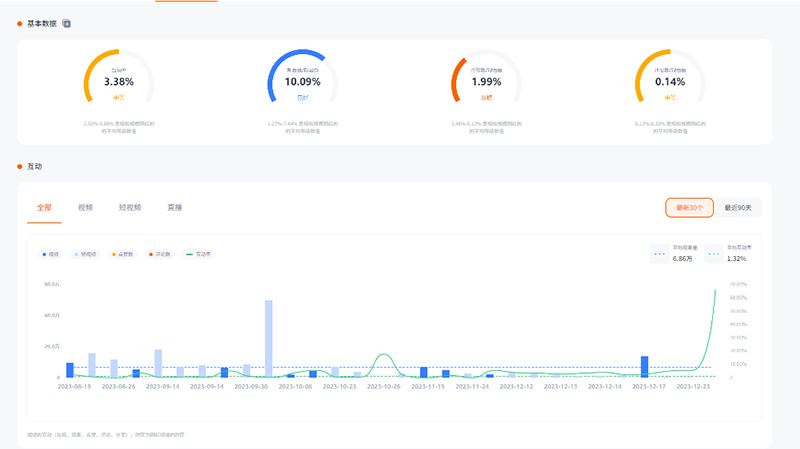The width and height of the screenshot is (800, 449).
Task: Switch to the 全部 tab
Action: (x=44, y=208)
